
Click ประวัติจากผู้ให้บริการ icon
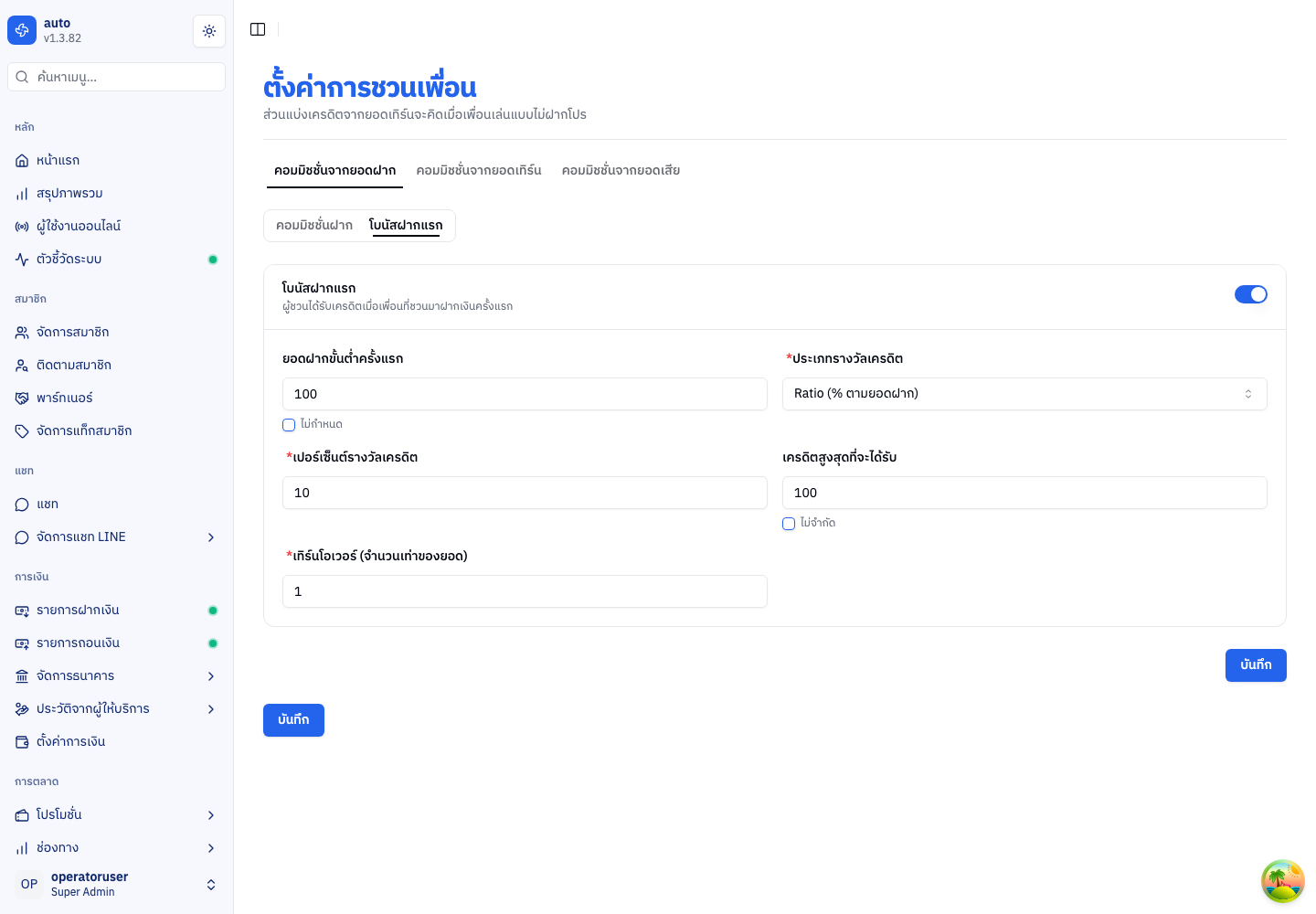(22, 709)
